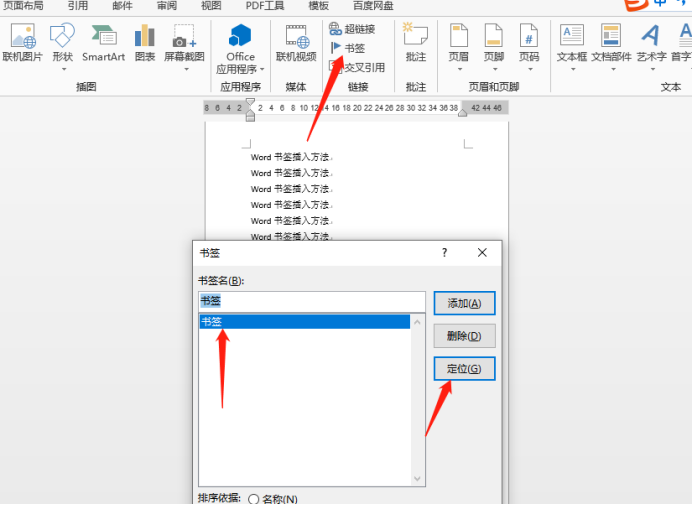Expand the Screenshot (屏幕截图) dropdown arrow
The width and height of the screenshot is (693, 505).
pyautogui.click(x=186, y=69)
